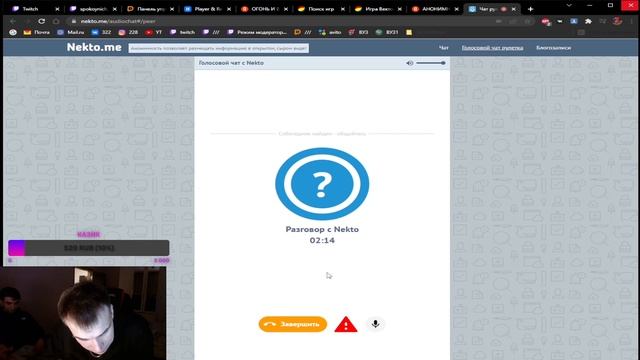This screenshot has height=360, width=640.
Task: Switch to the spokoynich browser tab
Action: [x=93, y=9]
